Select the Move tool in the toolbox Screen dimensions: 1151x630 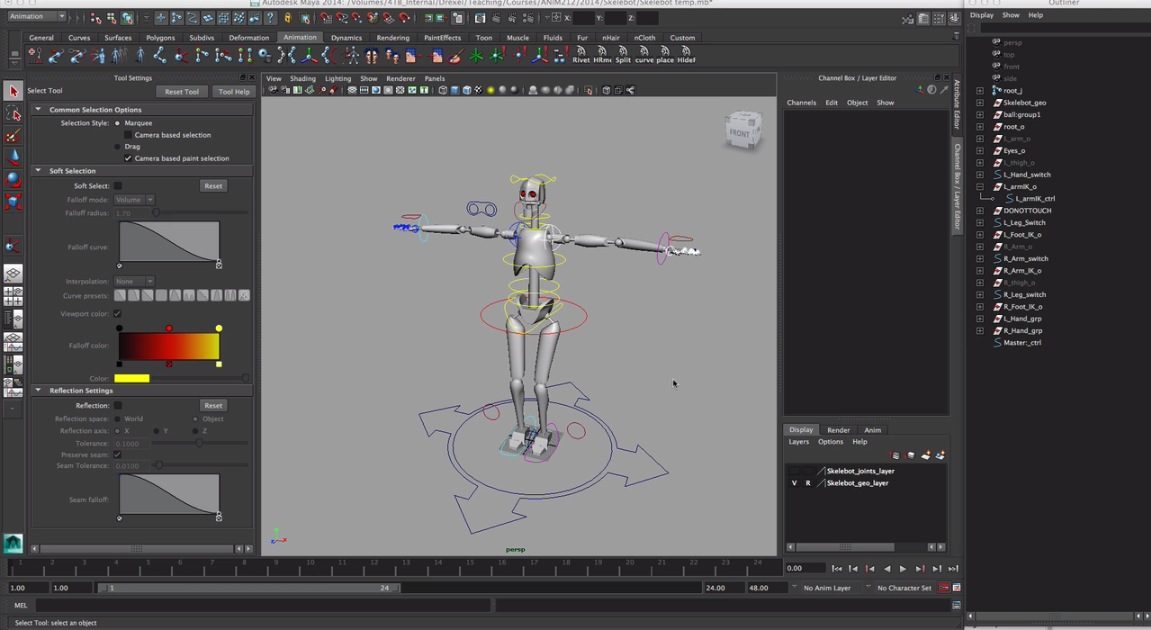(x=13, y=157)
